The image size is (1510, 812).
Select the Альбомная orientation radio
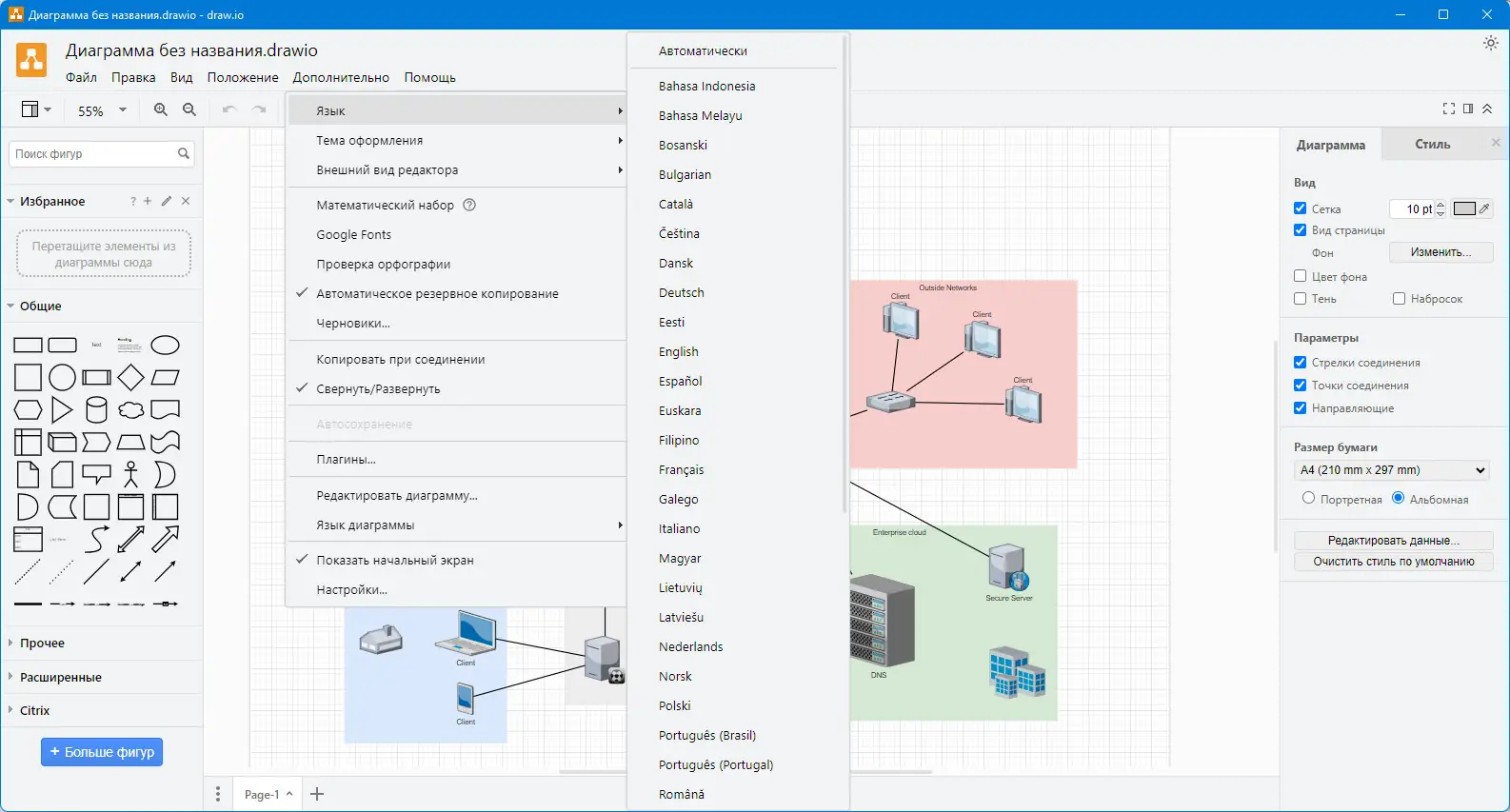click(1398, 498)
